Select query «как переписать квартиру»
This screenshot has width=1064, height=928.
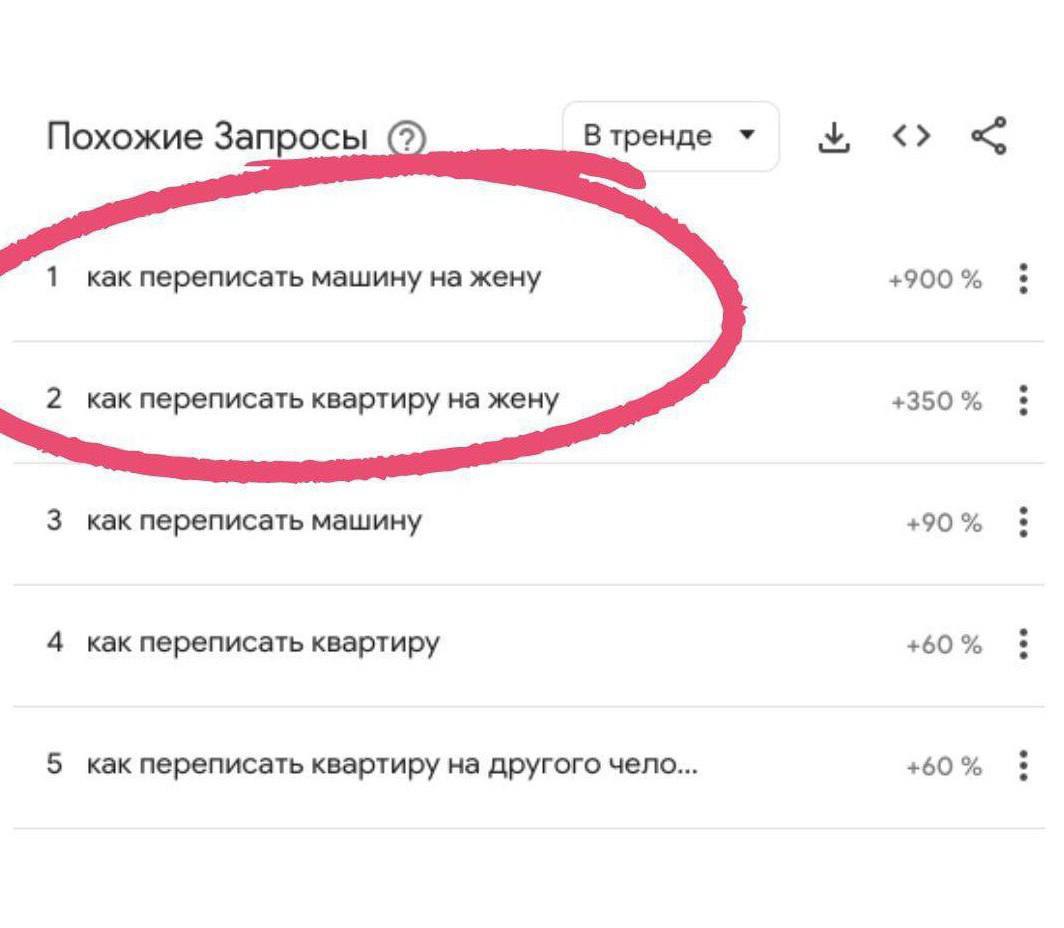(263, 643)
